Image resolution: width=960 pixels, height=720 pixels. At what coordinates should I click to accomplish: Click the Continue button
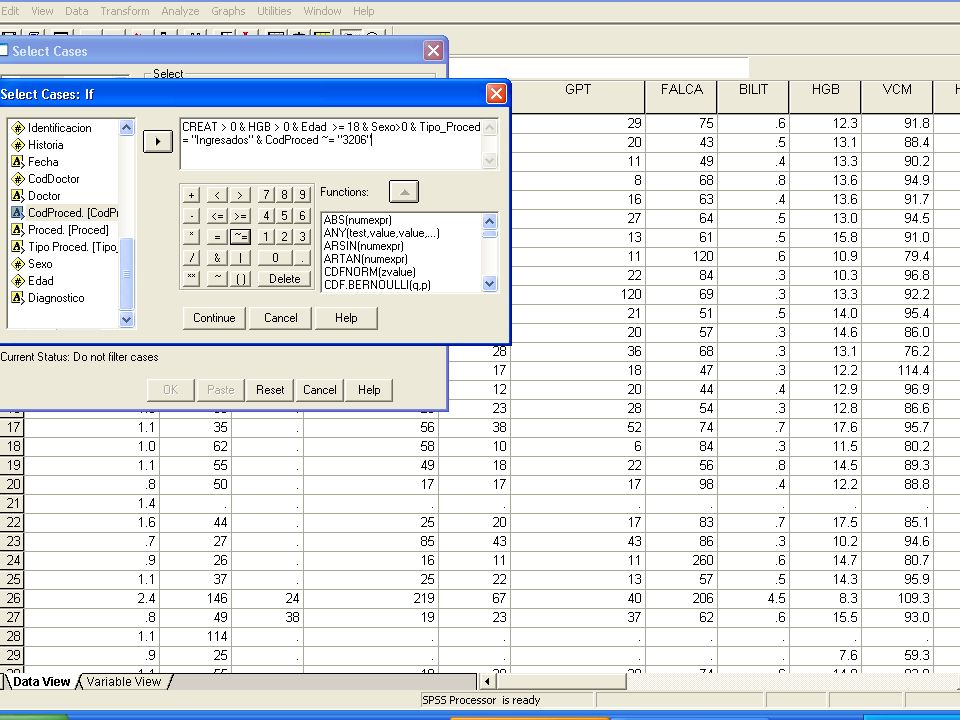pos(214,318)
